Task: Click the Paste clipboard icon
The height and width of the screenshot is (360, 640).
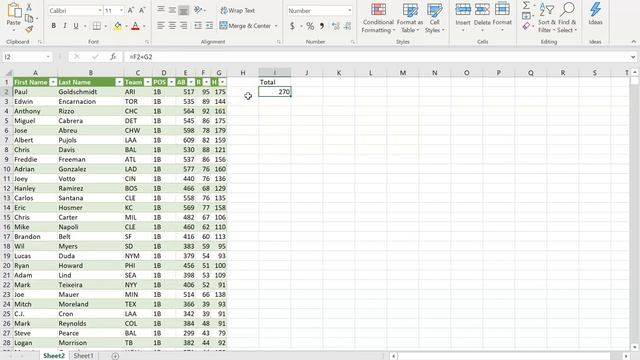Action: tap(14, 11)
